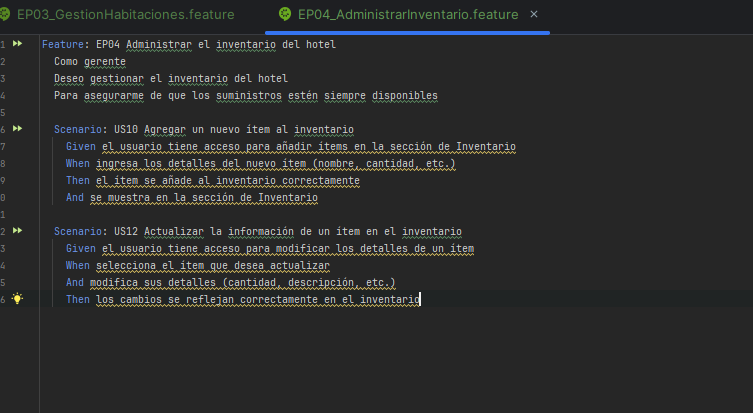Close the EP04_AdministrarInventario.feature tab
Image resolution: width=753 pixels, height=413 pixels.
(534, 14)
